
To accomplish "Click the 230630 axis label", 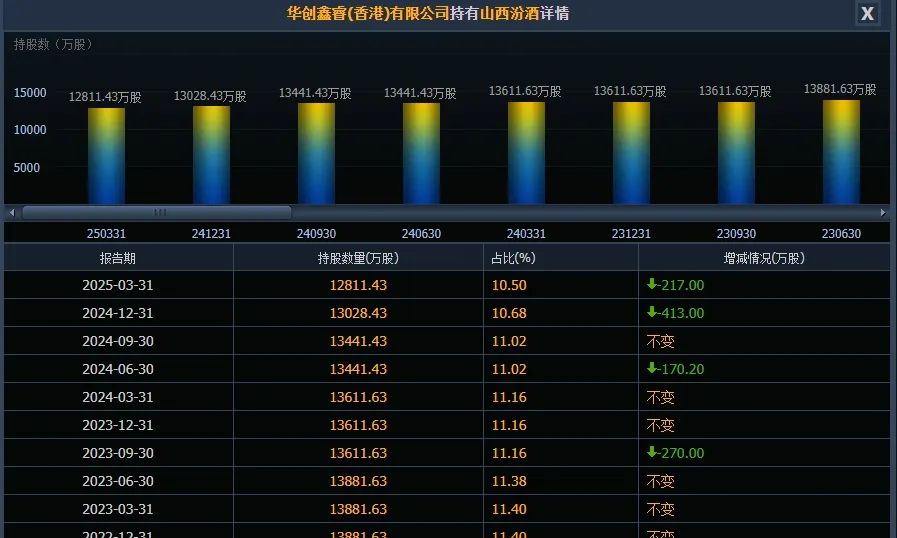I will 841,234.
